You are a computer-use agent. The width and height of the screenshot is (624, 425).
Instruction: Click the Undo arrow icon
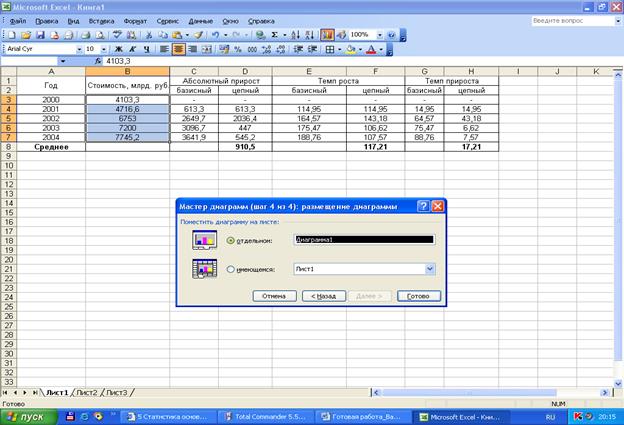coord(215,34)
